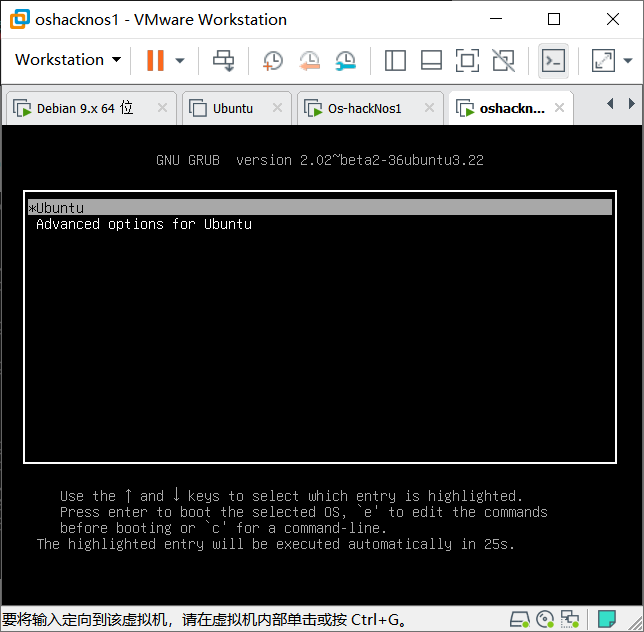Image resolution: width=644 pixels, height=632 pixels.
Task: Click the network adapter status icon
Action: pos(570,619)
